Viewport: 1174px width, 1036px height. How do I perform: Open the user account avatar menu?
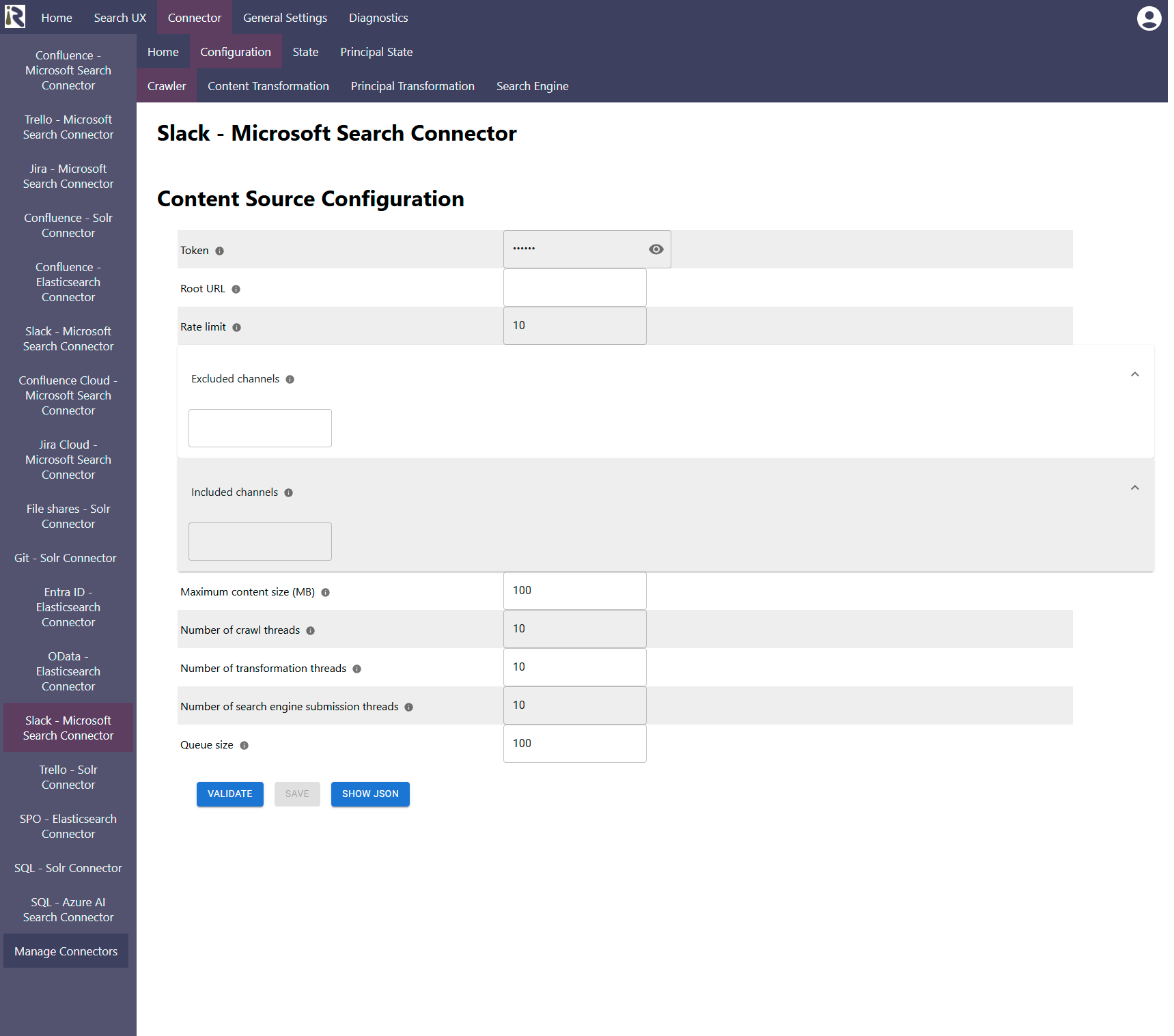(1149, 18)
